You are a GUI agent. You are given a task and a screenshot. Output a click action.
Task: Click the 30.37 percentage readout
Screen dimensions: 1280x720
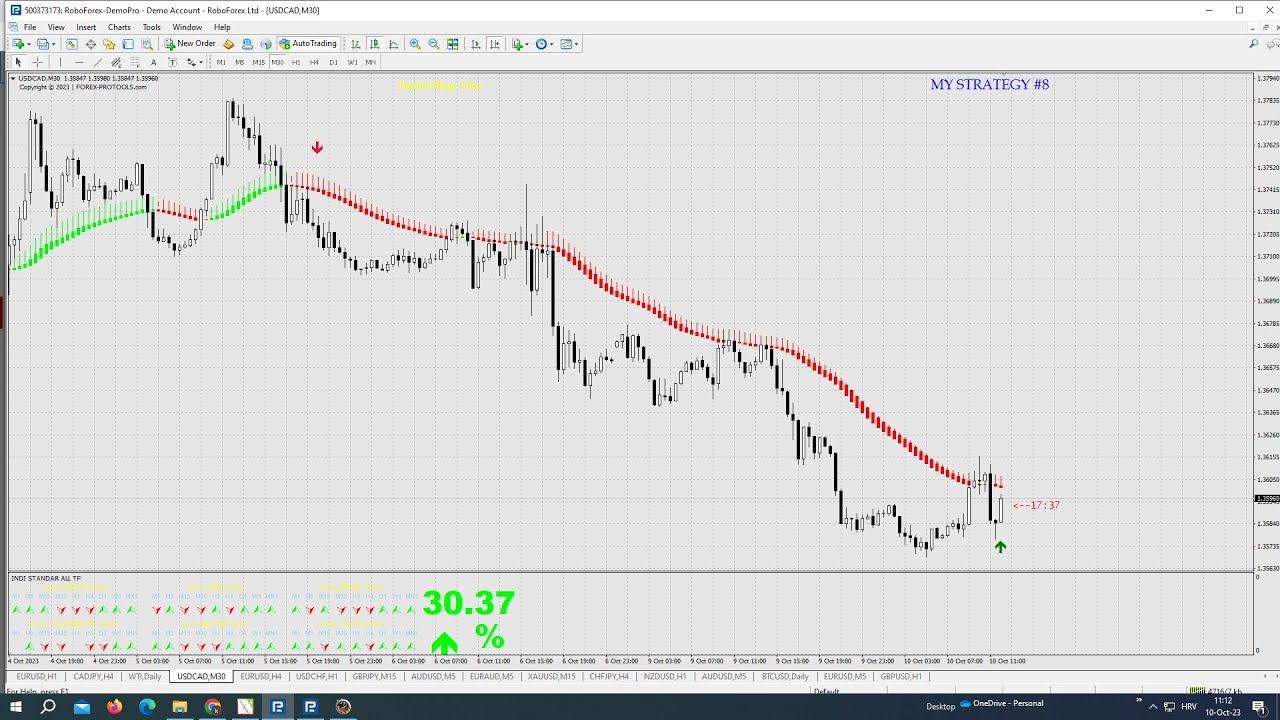468,603
